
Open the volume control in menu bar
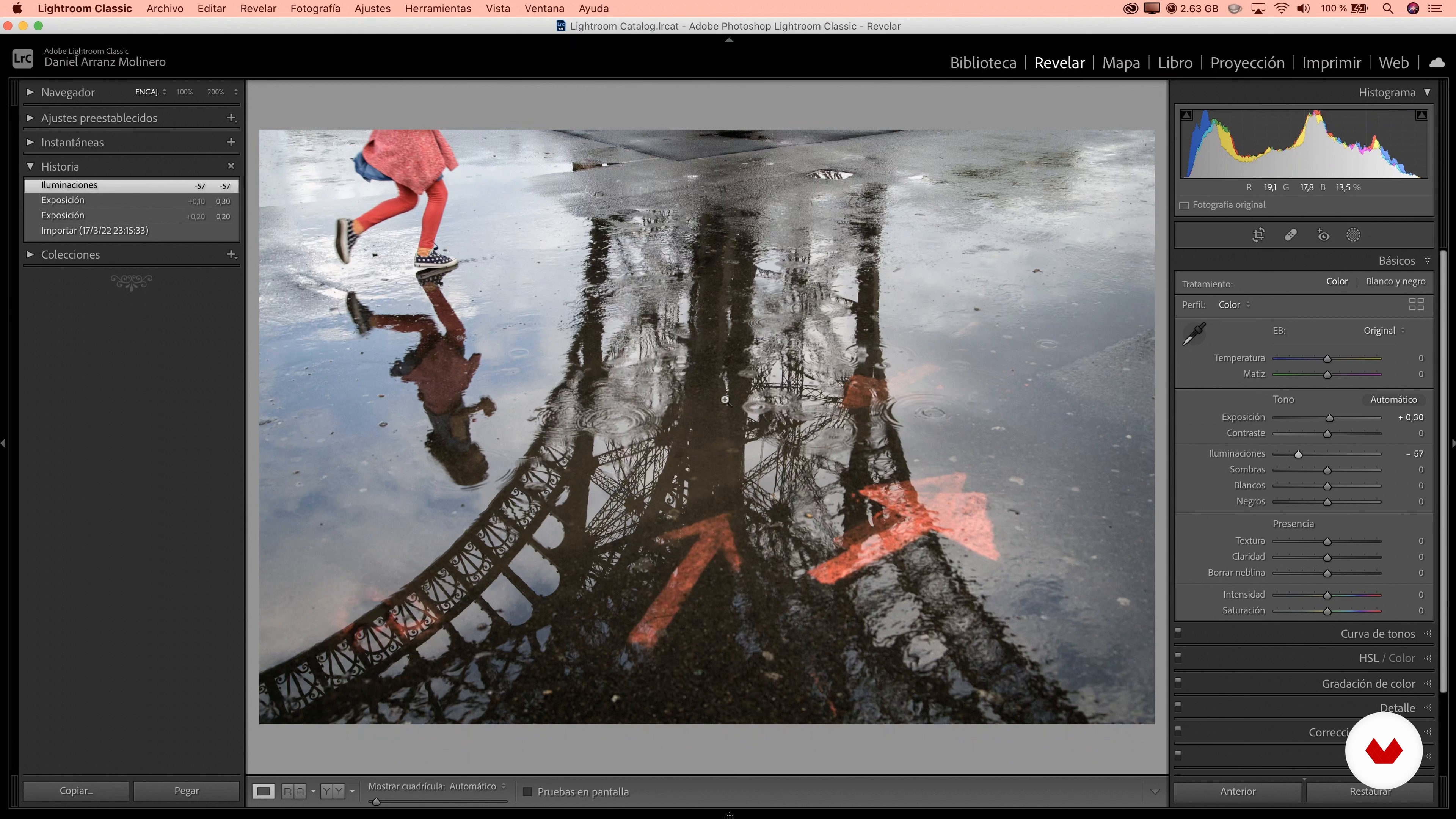[1304, 8]
